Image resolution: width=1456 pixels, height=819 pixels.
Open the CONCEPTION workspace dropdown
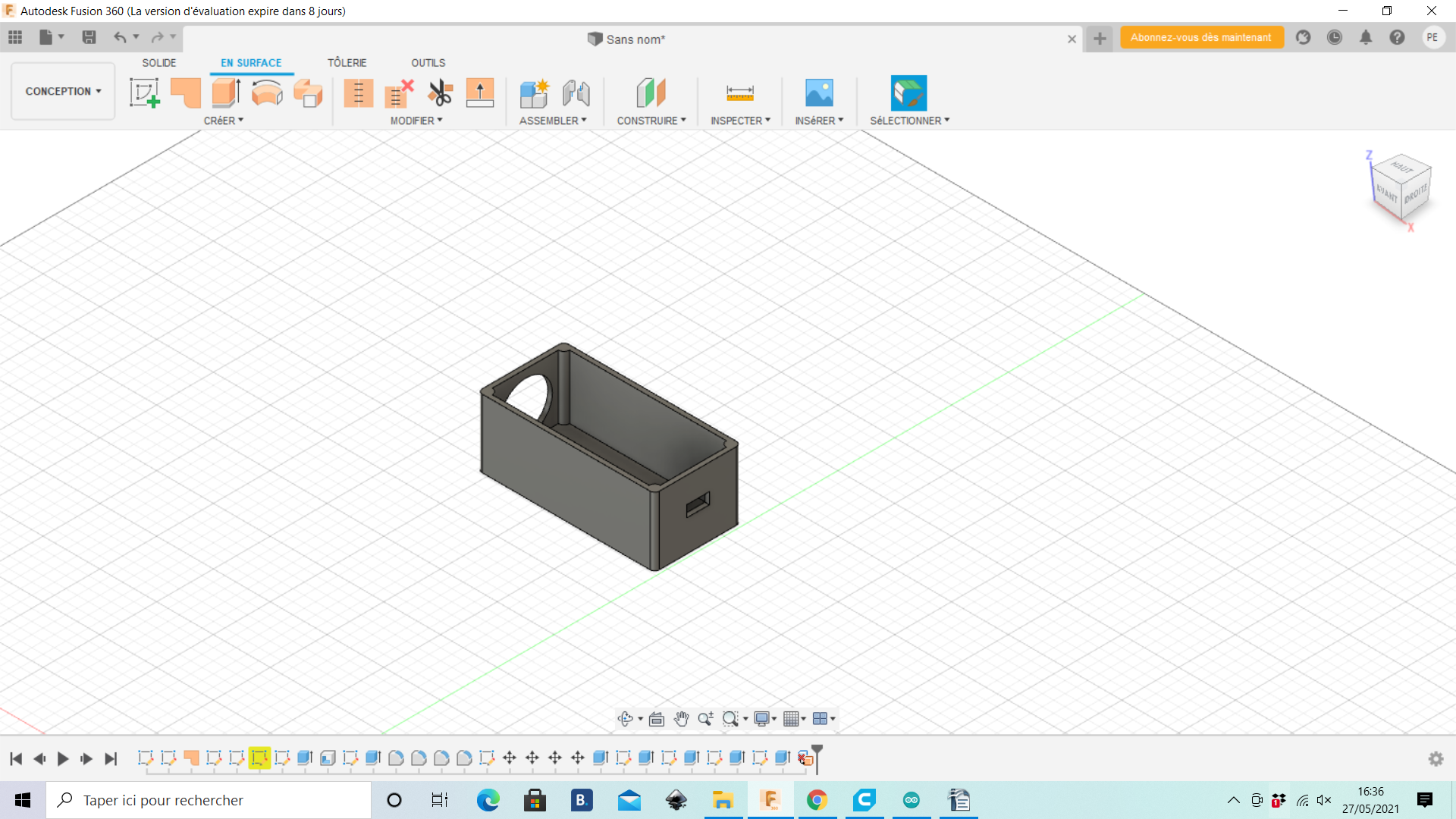[63, 91]
